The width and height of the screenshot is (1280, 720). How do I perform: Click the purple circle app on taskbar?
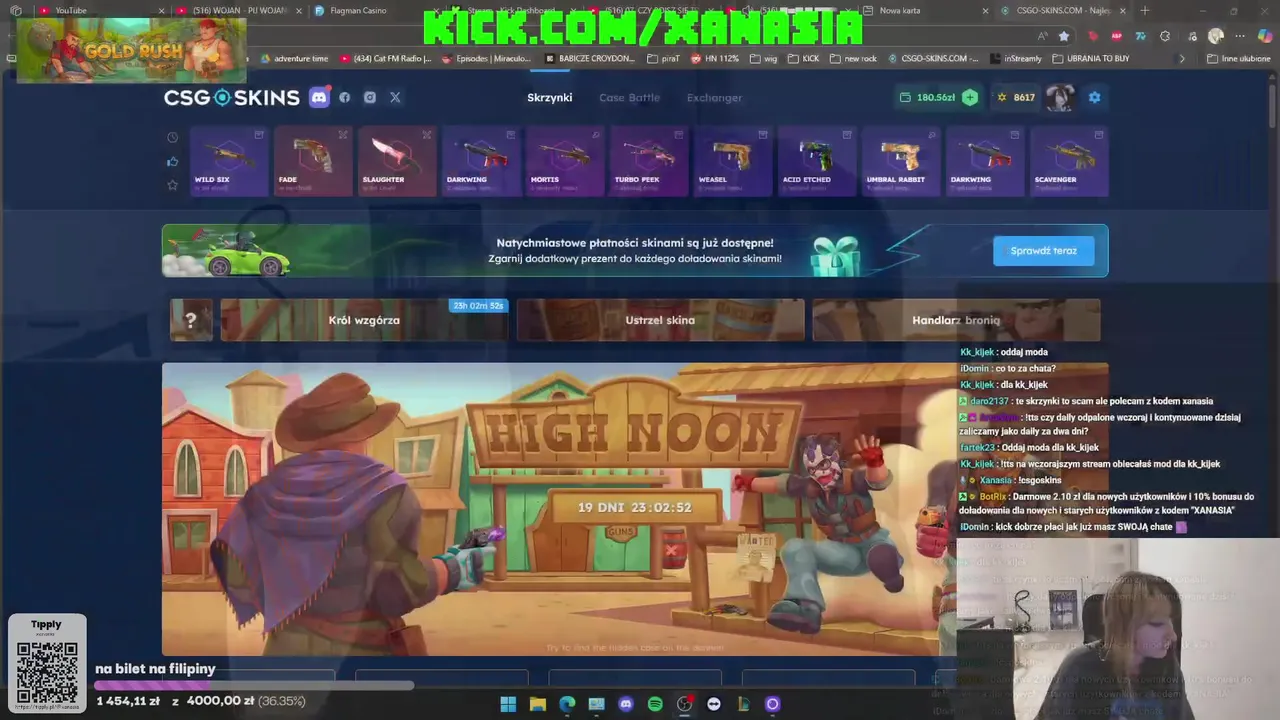[772, 704]
